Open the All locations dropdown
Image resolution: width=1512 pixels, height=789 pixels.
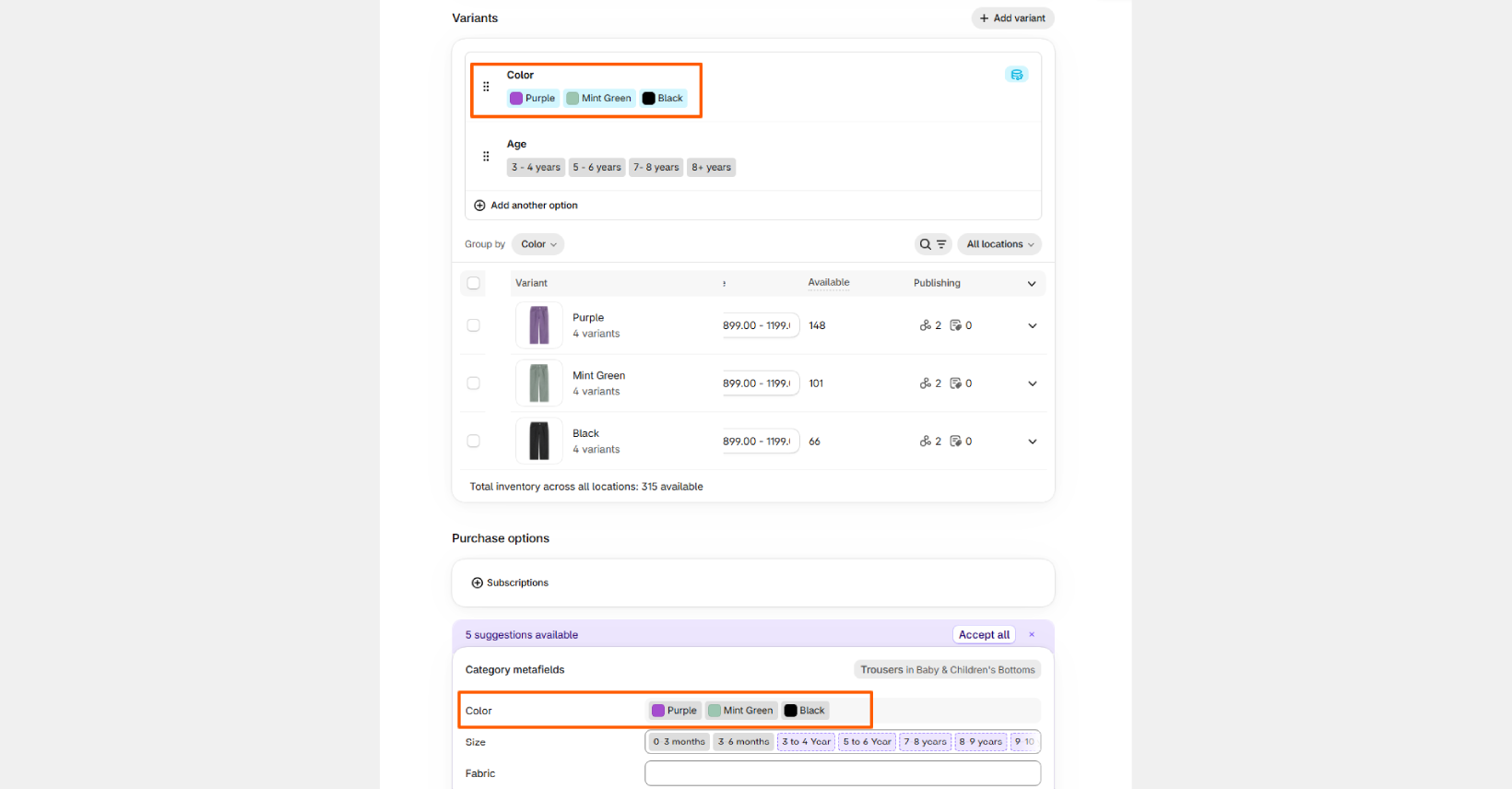[x=1000, y=244]
